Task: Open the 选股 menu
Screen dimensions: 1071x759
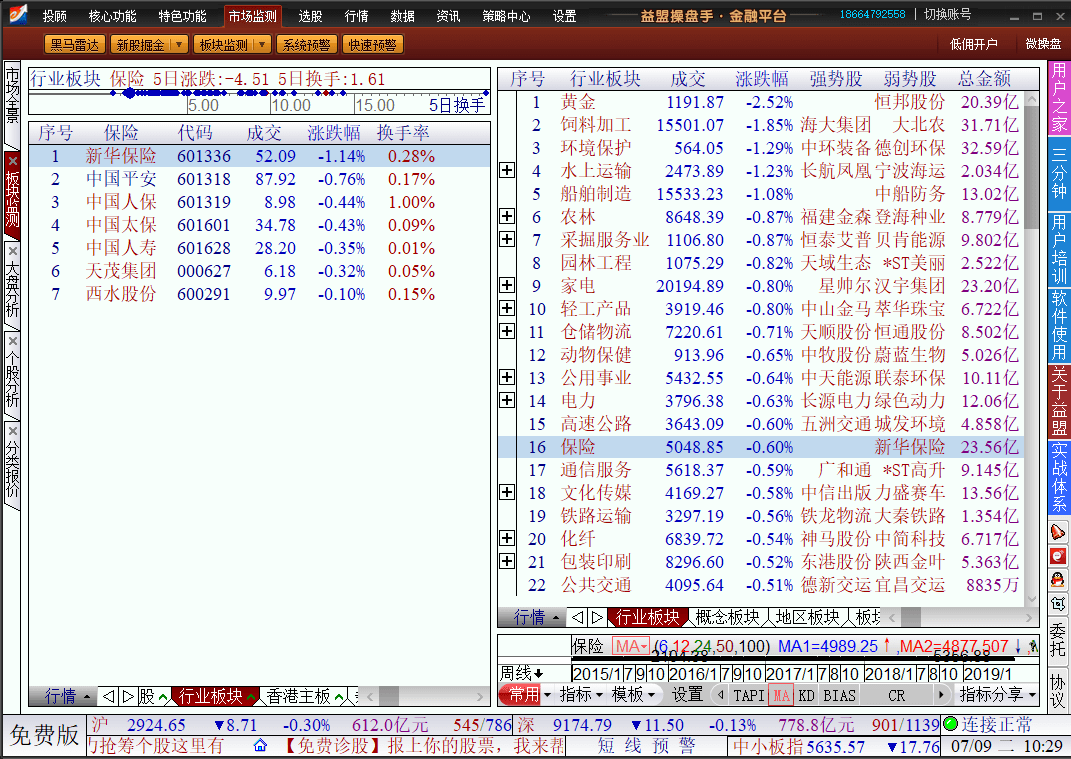Action: tap(310, 16)
